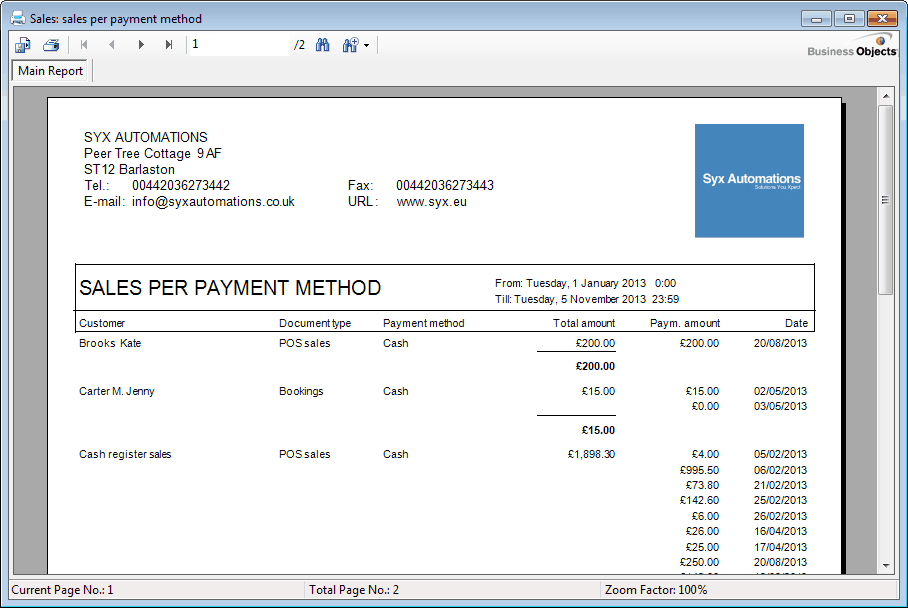The height and width of the screenshot is (608, 908).
Task: Click the Export Report icon
Action: (23, 45)
